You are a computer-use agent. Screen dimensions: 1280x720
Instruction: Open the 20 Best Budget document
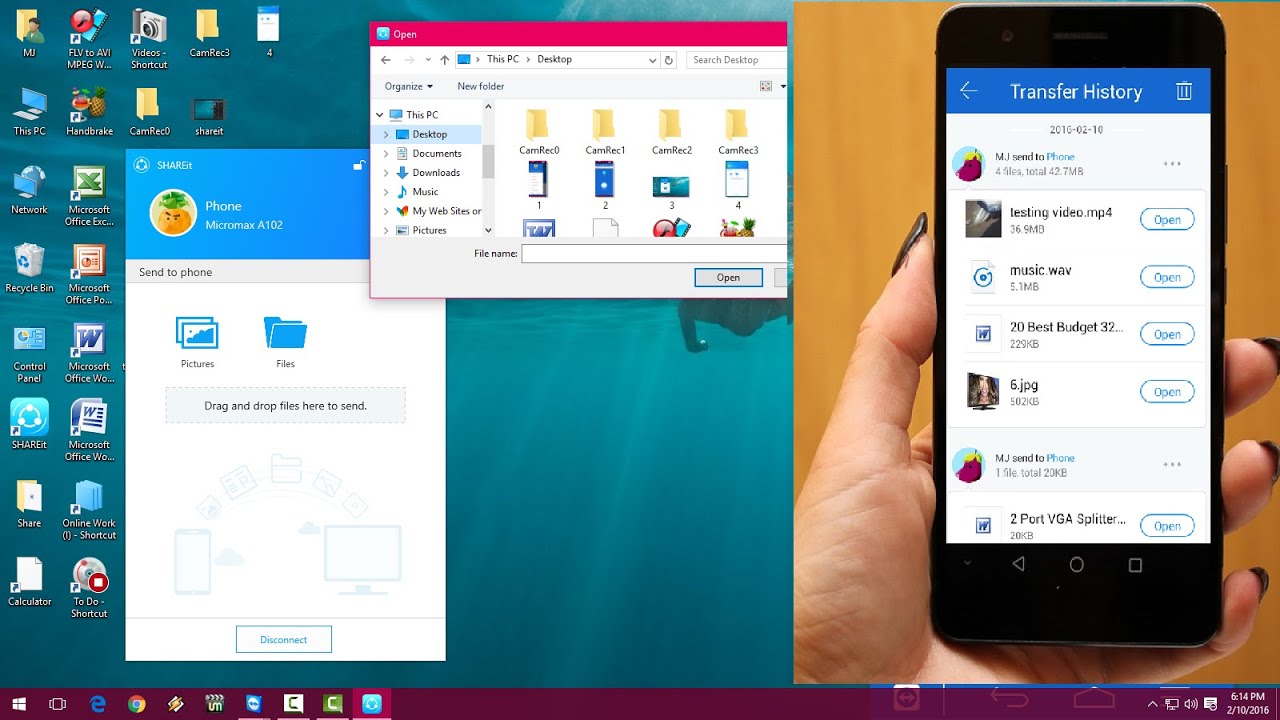pyautogui.click(x=1167, y=334)
